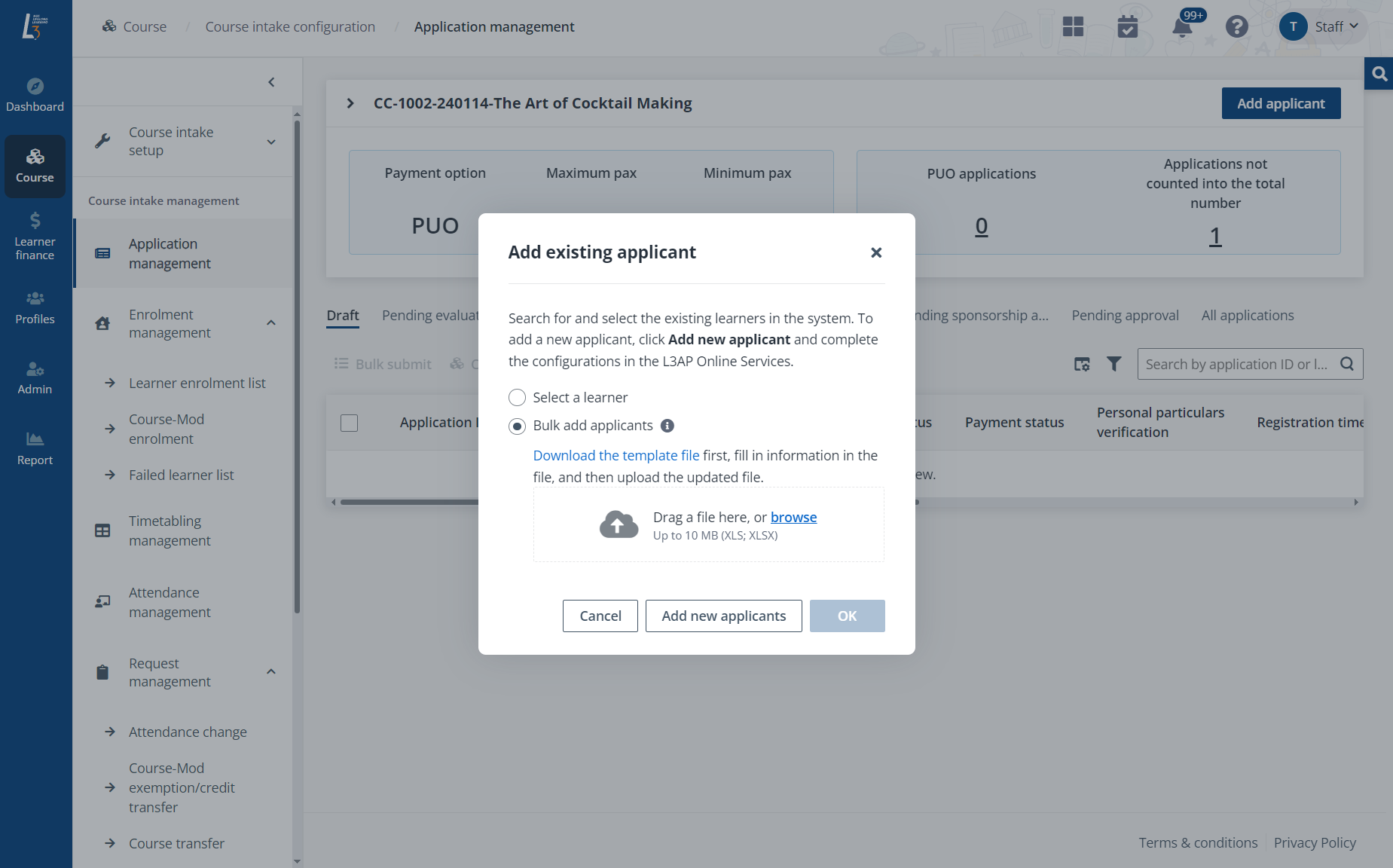Open the calendar icon in the top bar
This screenshot has height=868, width=1393.
(x=1127, y=27)
